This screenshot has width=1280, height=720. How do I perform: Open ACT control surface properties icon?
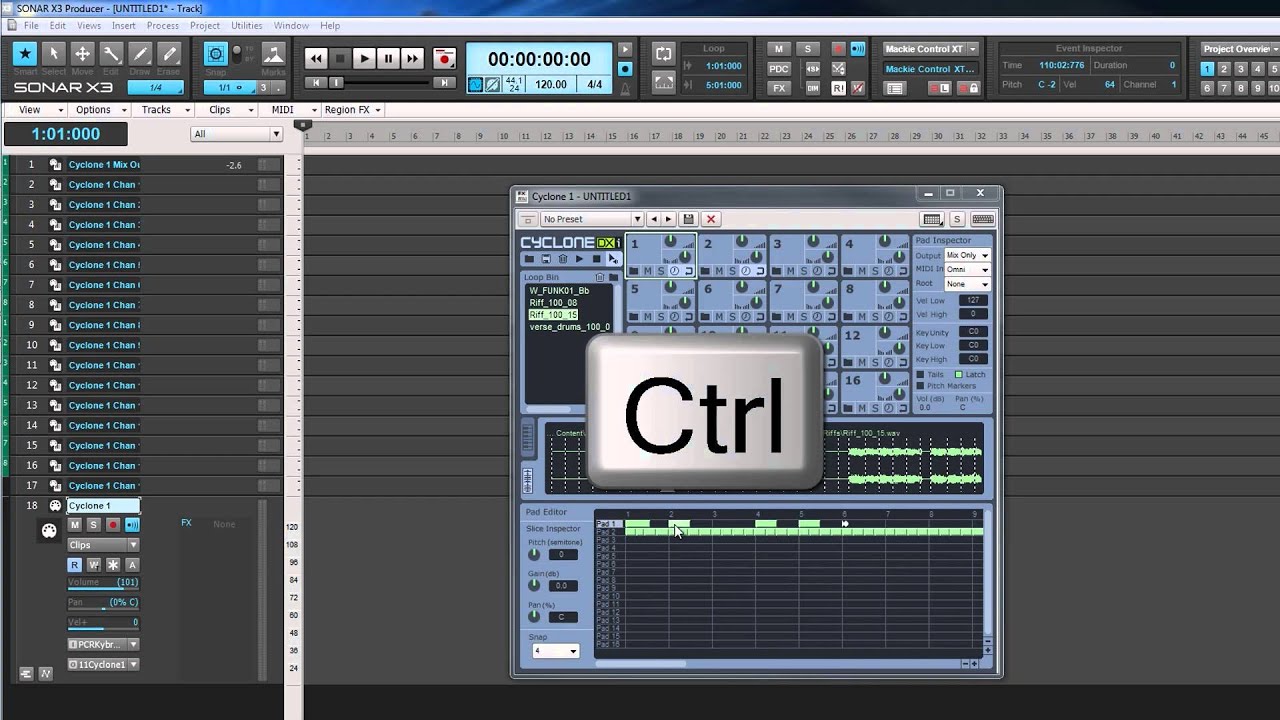click(895, 88)
